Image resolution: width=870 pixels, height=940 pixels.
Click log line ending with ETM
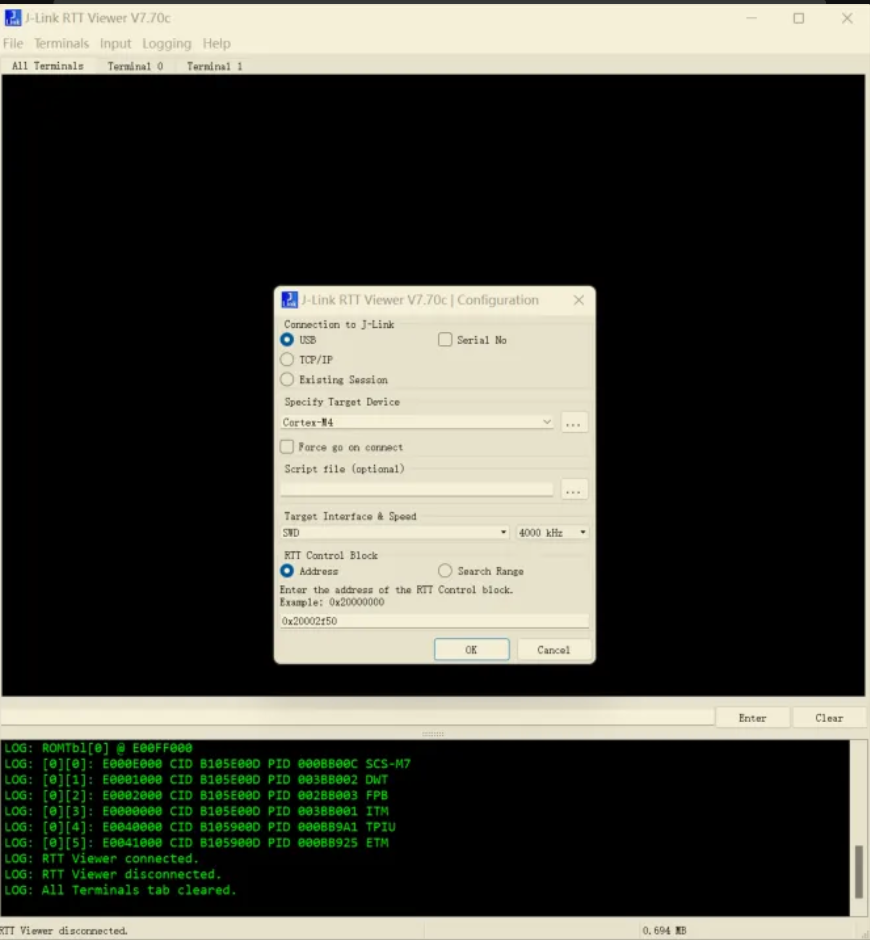click(196, 842)
